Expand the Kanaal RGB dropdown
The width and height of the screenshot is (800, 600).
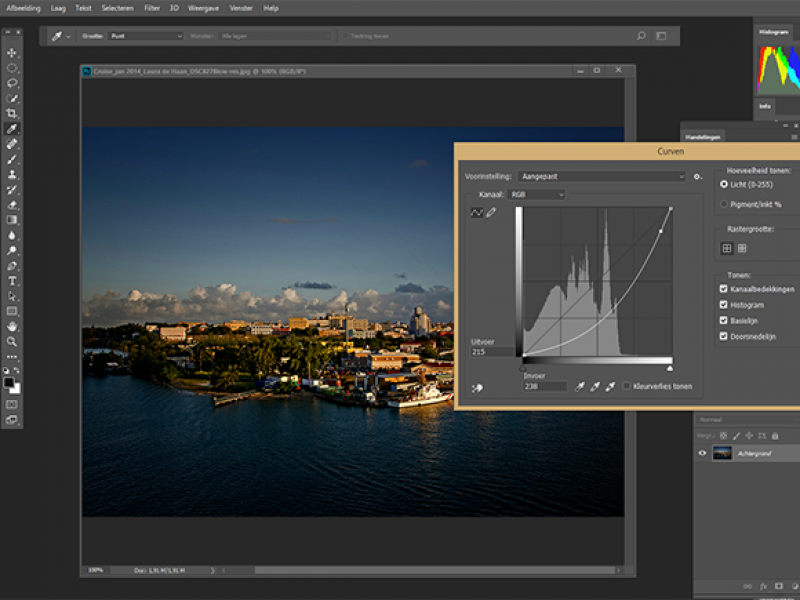coord(536,194)
